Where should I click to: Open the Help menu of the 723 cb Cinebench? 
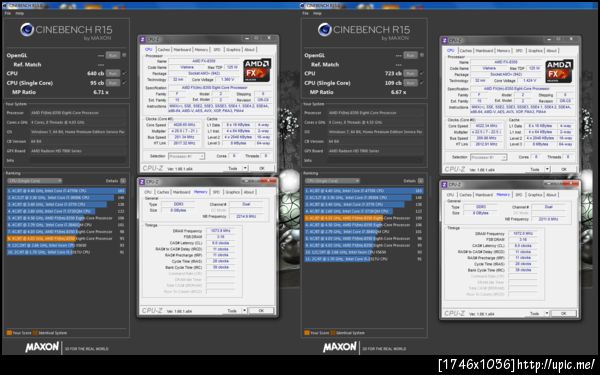point(318,13)
